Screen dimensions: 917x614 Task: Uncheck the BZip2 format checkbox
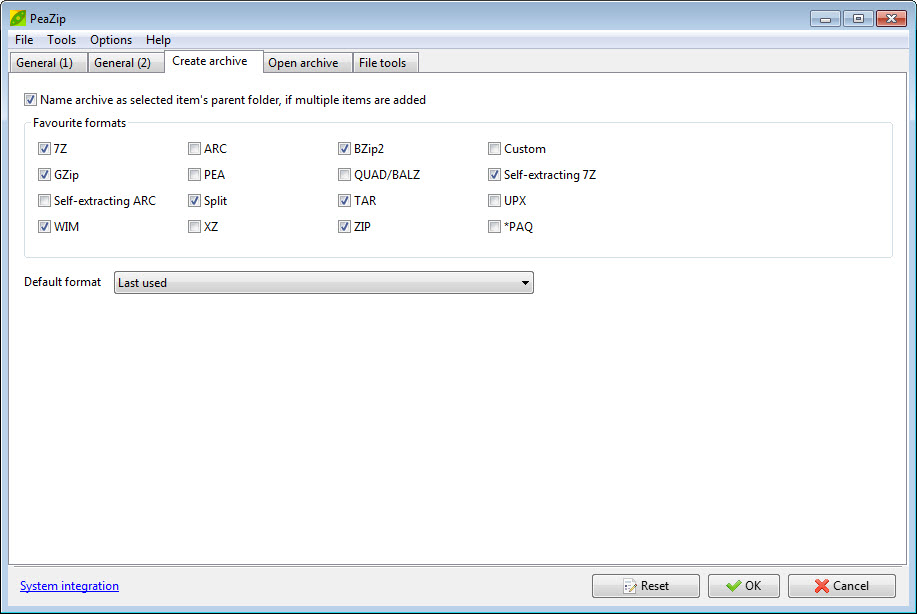point(344,149)
